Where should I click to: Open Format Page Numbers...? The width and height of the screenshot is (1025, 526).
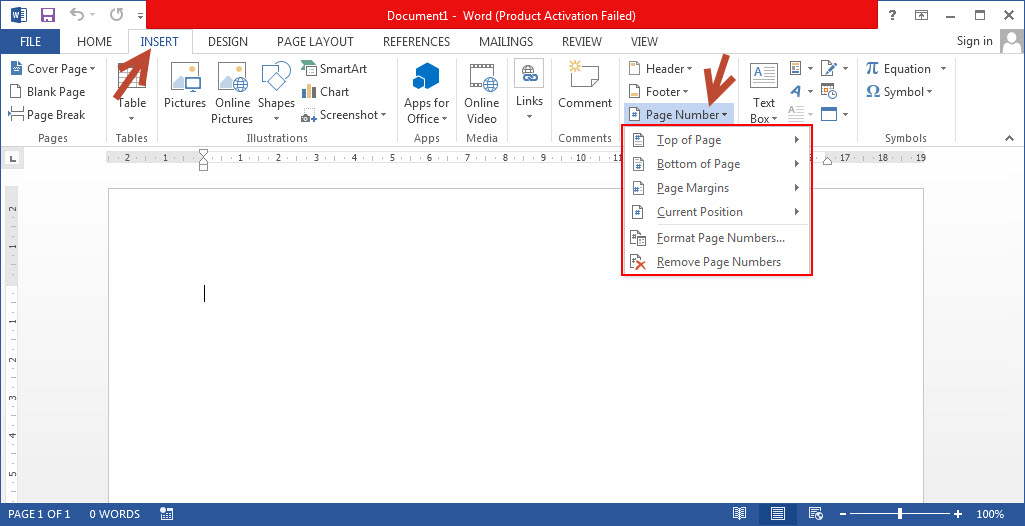coord(716,238)
